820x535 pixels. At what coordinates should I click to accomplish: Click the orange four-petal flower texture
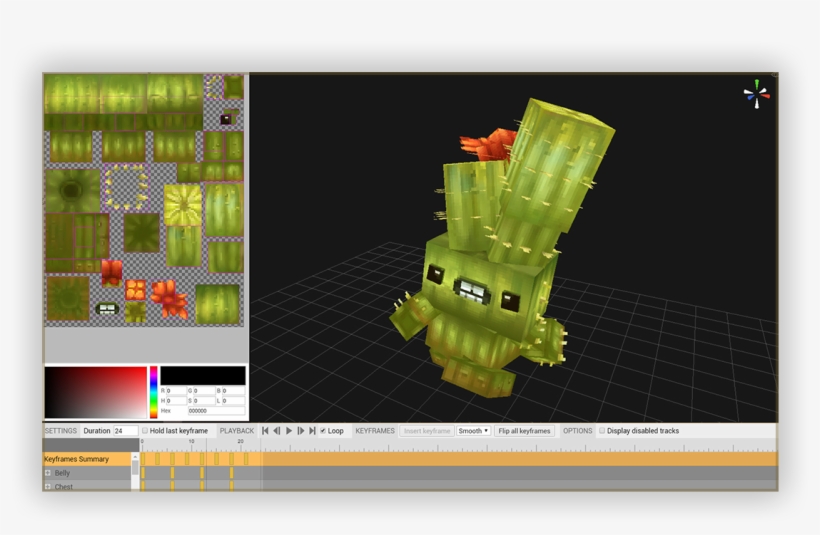pyautogui.click(x=135, y=290)
